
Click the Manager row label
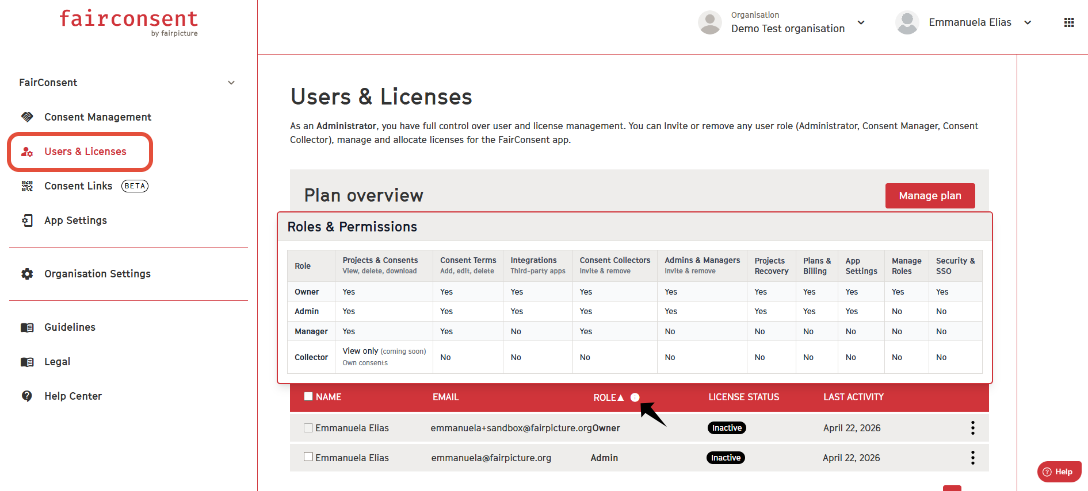tap(311, 331)
